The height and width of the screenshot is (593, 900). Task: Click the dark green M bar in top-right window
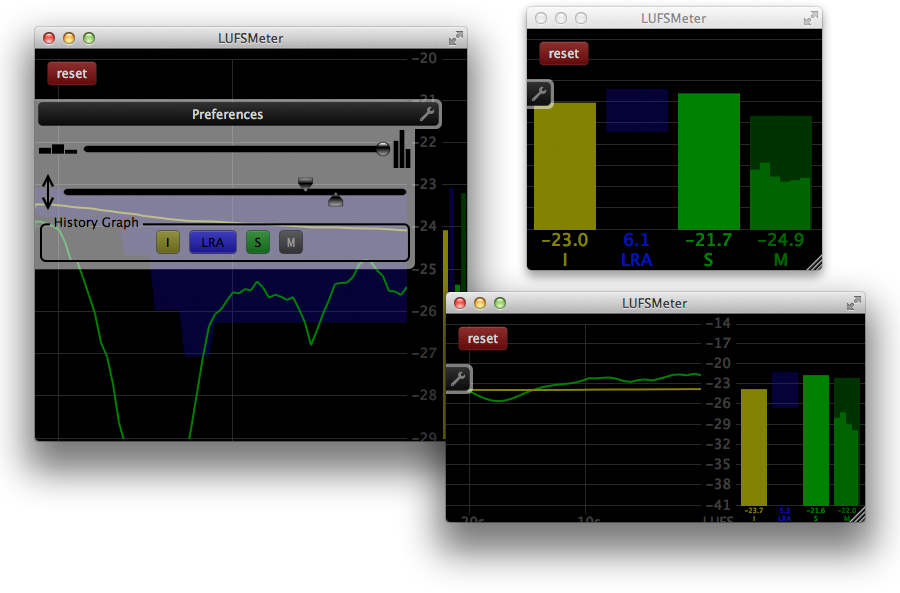pos(781,172)
